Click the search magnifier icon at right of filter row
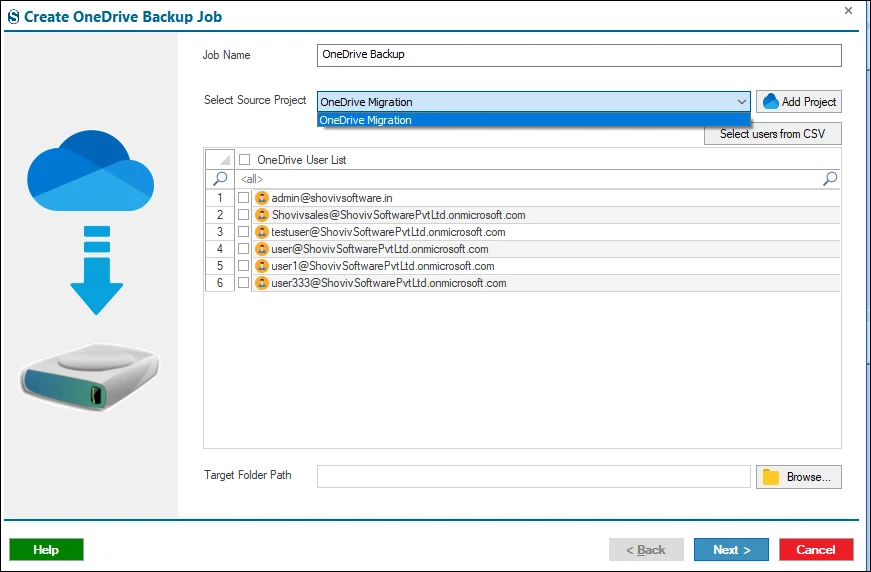The width and height of the screenshot is (871, 572). 830,178
